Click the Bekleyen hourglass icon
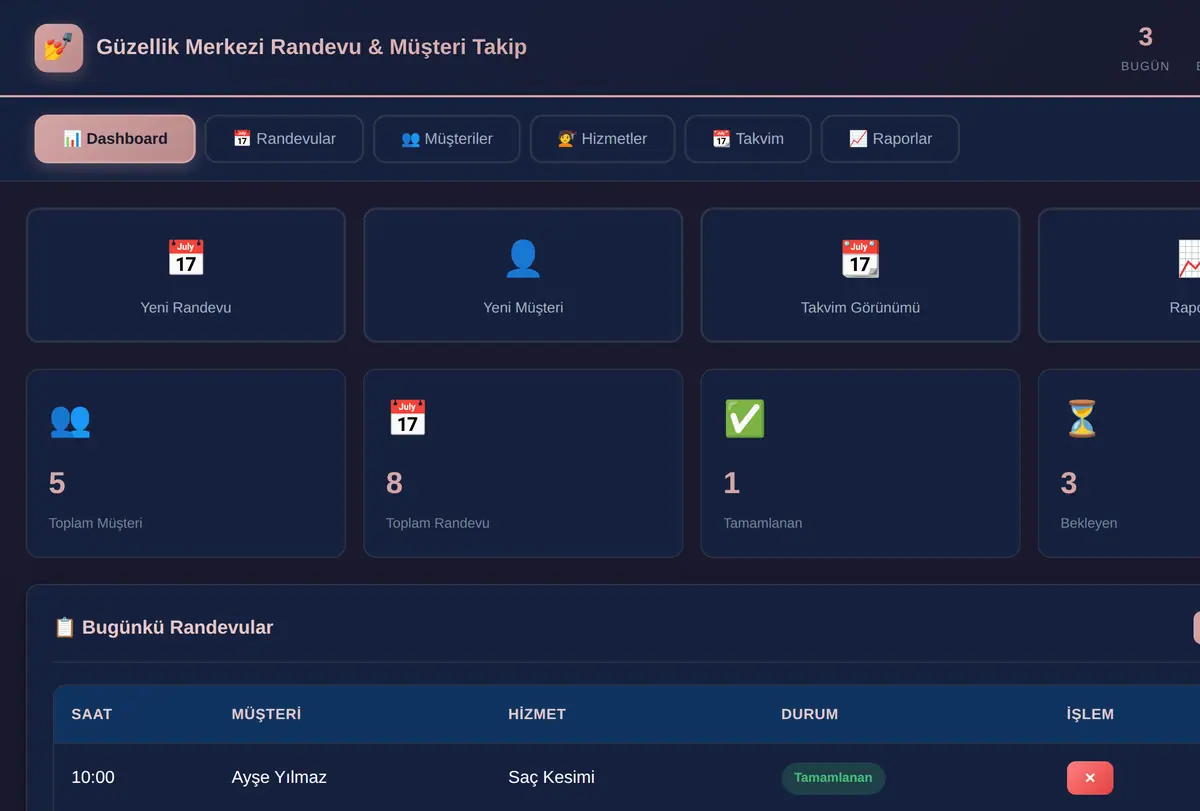 pyautogui.click(x=1081, y=419)
